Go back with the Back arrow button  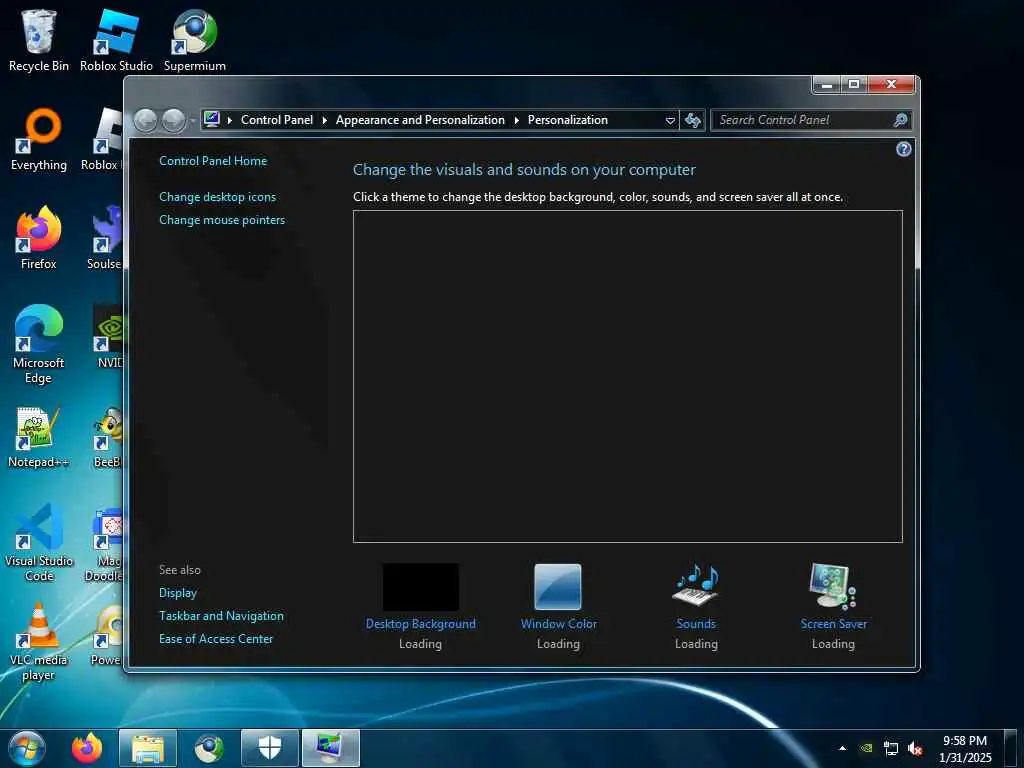[145, 121]
